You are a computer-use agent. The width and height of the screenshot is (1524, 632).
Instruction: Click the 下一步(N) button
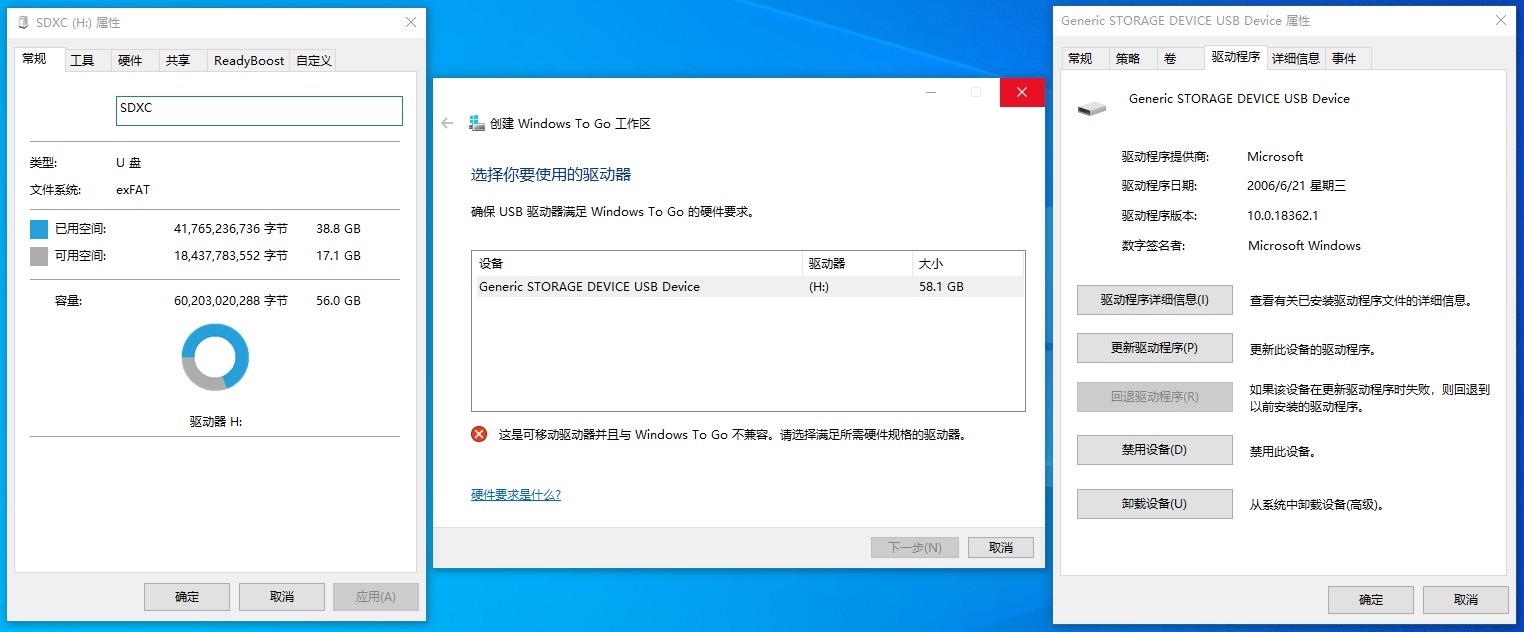pyautogui.click(x=915, y=548)
